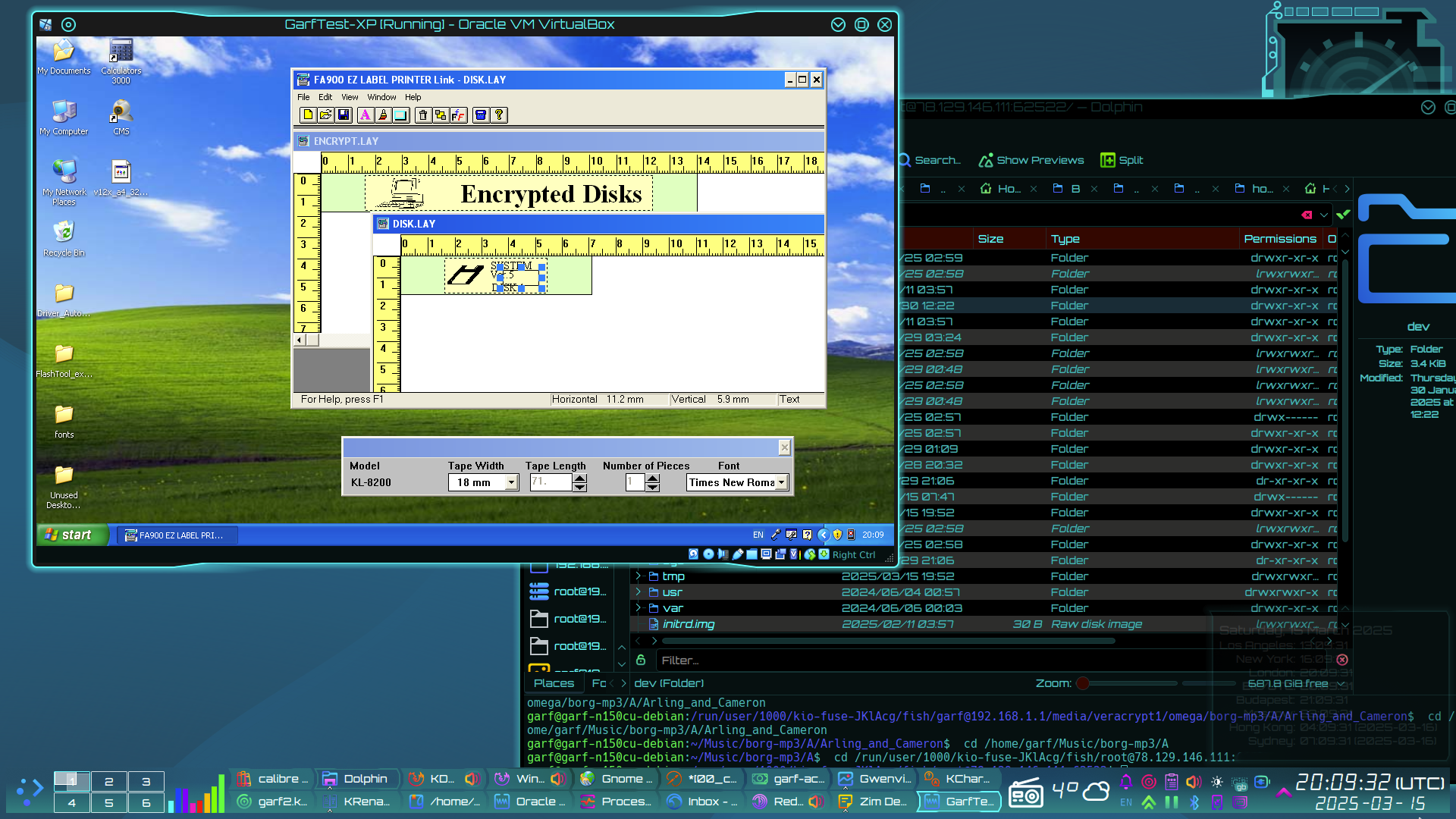Screen dimensions: 1456x819
Task: Click the arrange objects toolbar icon
Action: click(x=441, y=115)
